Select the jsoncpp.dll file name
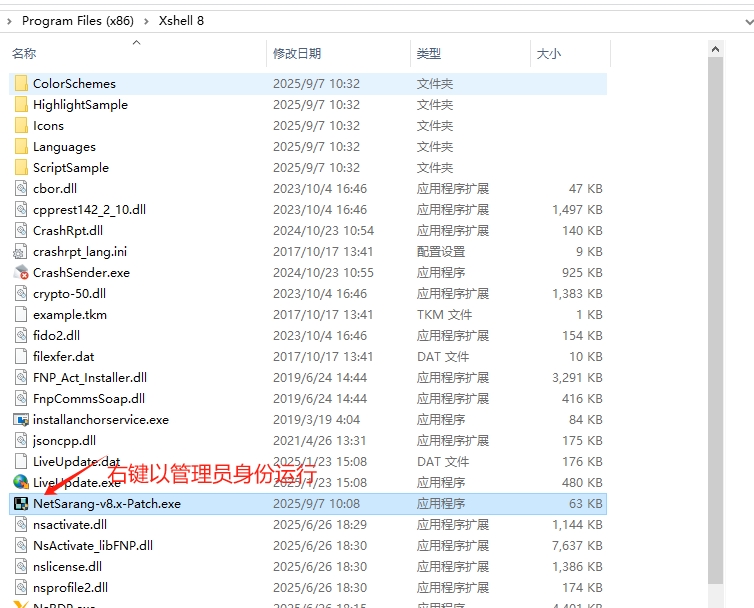Viewport: 754px width, 608px height. pyautogui.click(x=64, y=441)
